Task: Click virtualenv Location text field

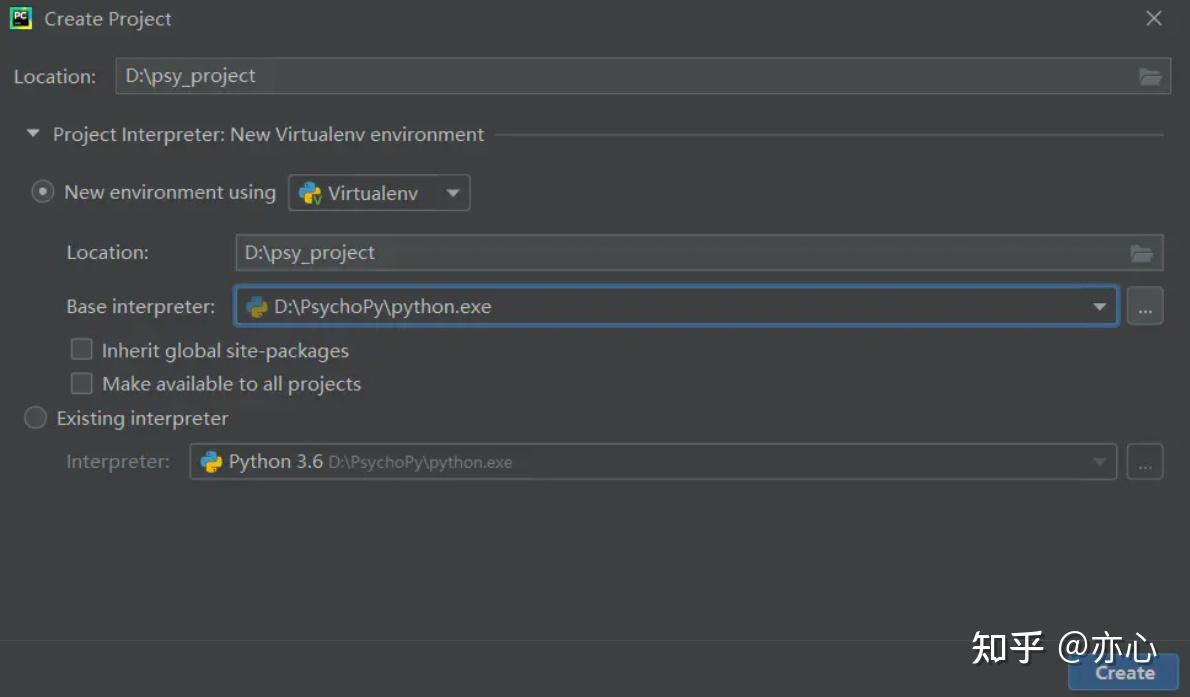Action: point(680,254)
